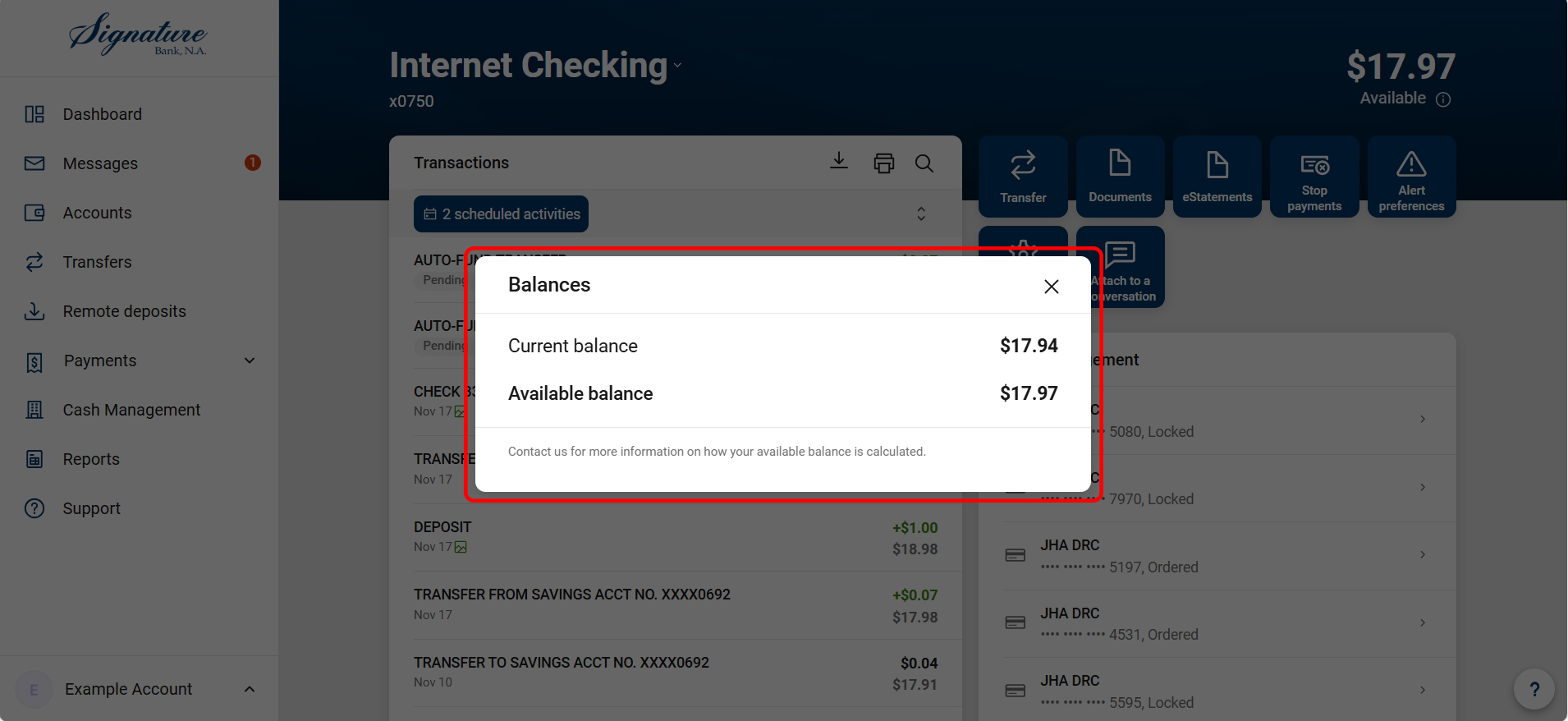
Task: Open the help question mark button
Action: (1534, 689)
